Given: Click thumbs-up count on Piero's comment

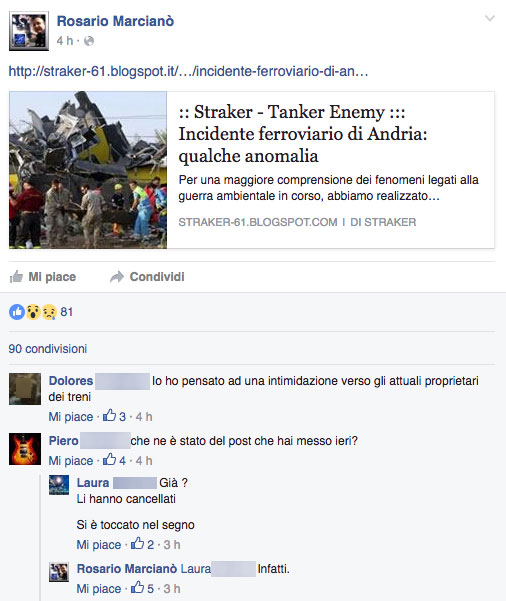Looking at the screenshot, I should tap(114, 460).
